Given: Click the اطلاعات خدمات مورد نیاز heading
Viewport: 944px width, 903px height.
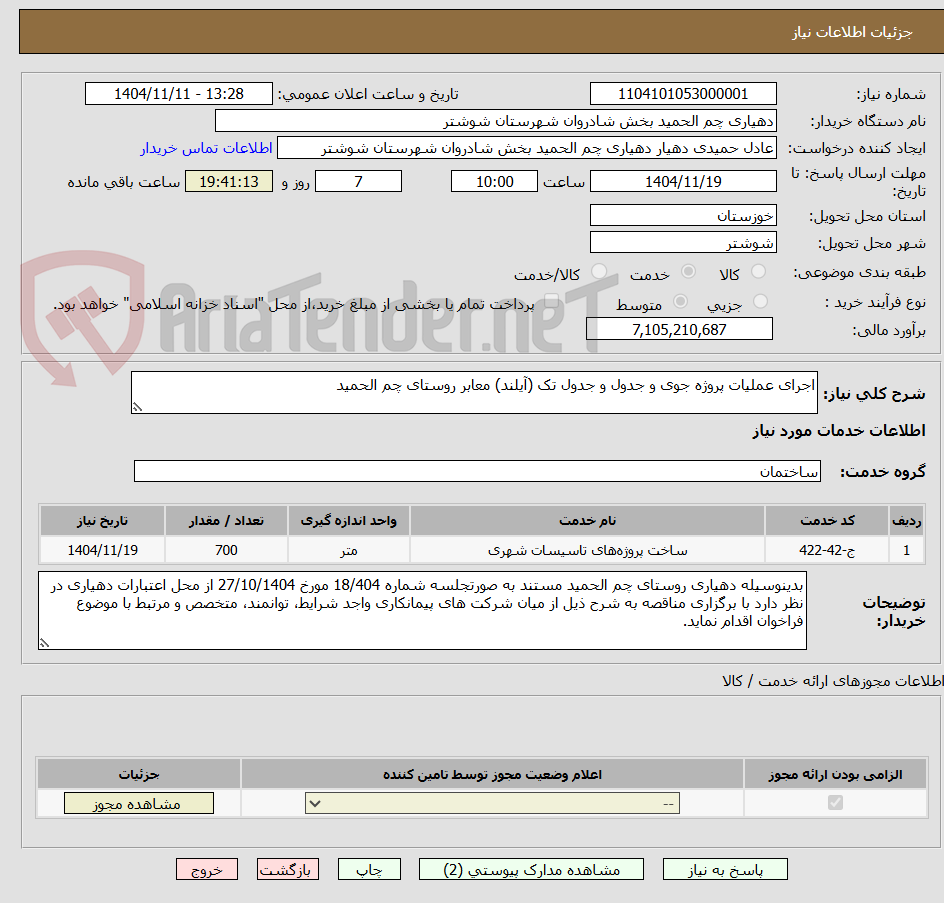Looking at the screenshot, I should (x=839, y=430).
